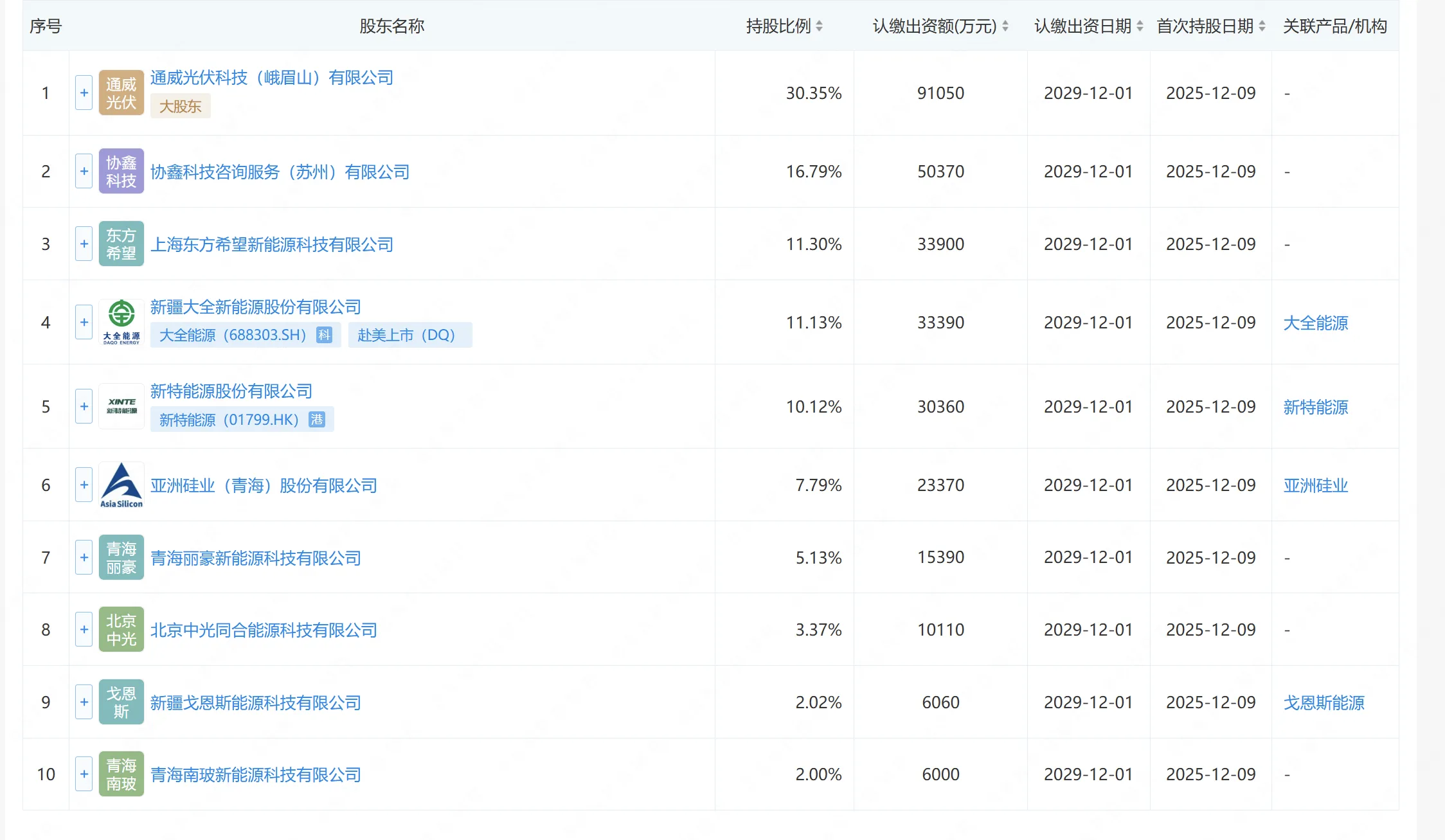Sort by 认缴出资日期 column header
Viewport: 1445px width, 840px height.
(x=1140, y=26)
